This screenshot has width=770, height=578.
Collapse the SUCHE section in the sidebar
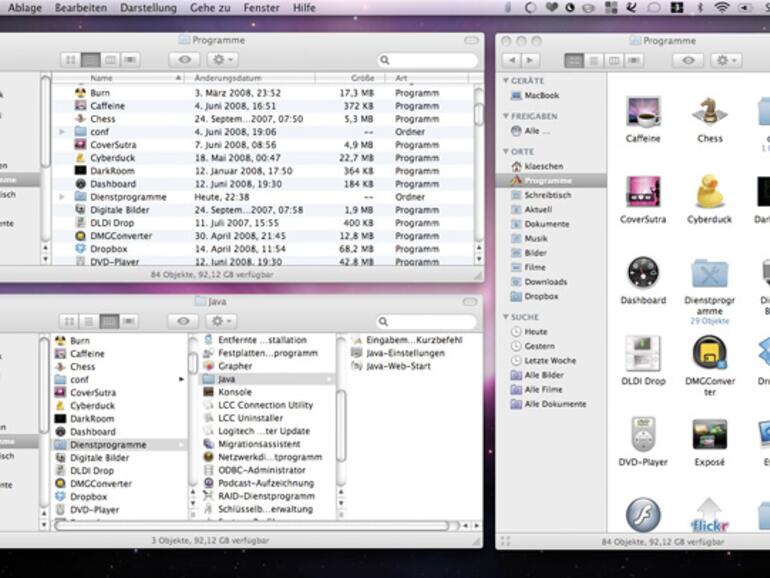(507, 317)
